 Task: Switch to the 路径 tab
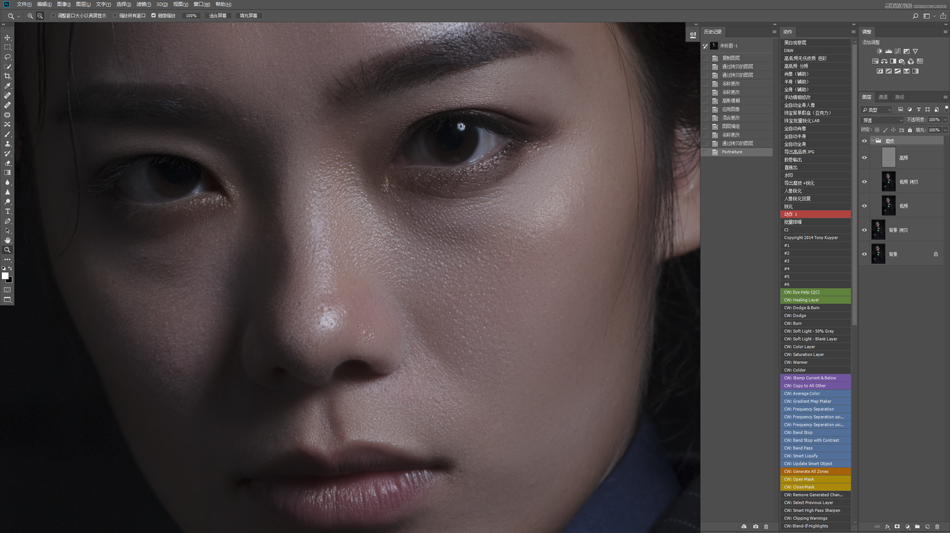[900, 97]
